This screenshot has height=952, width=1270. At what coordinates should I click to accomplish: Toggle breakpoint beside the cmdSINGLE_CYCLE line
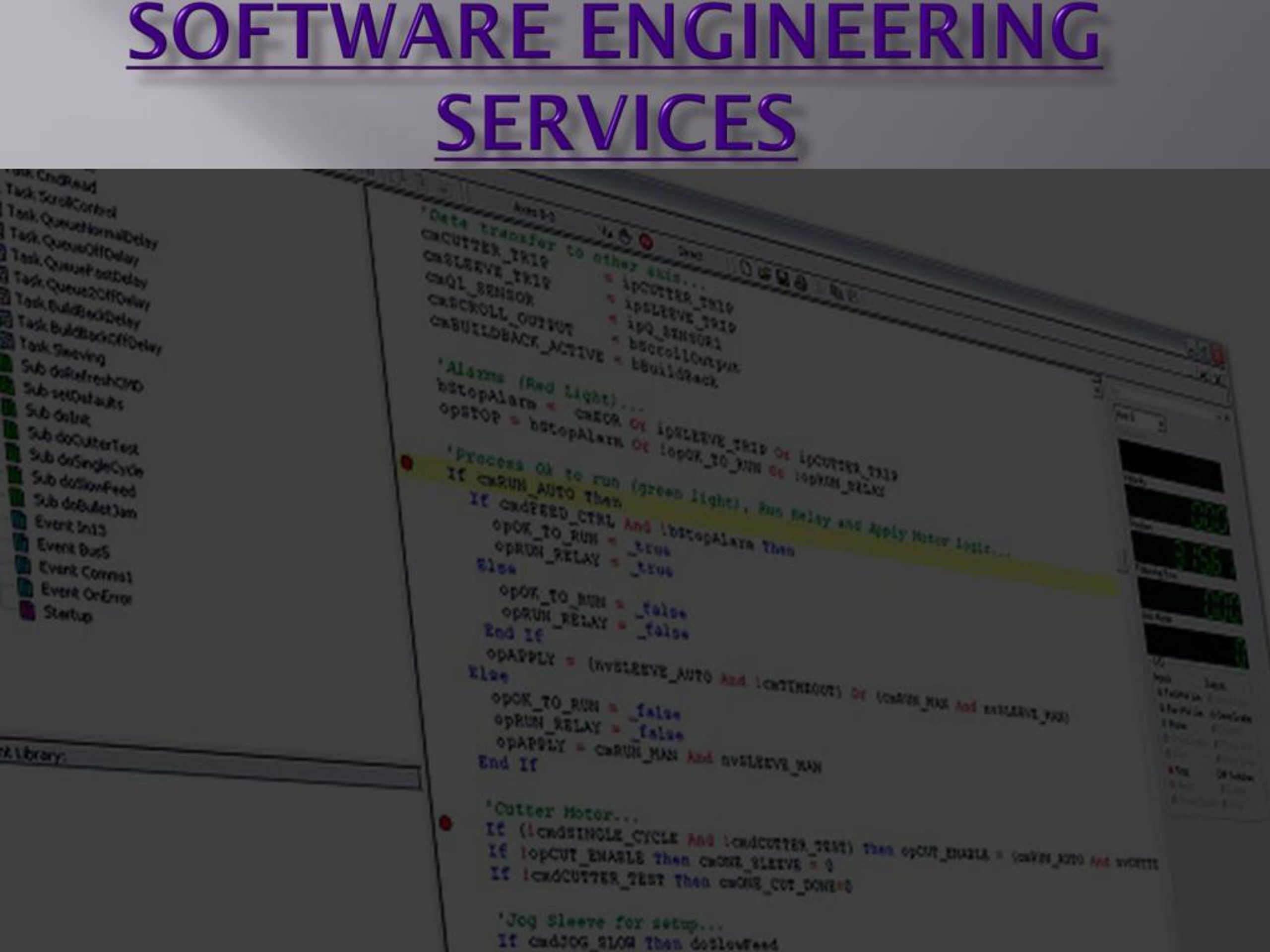pyautogui.click(x=445, y=824)
